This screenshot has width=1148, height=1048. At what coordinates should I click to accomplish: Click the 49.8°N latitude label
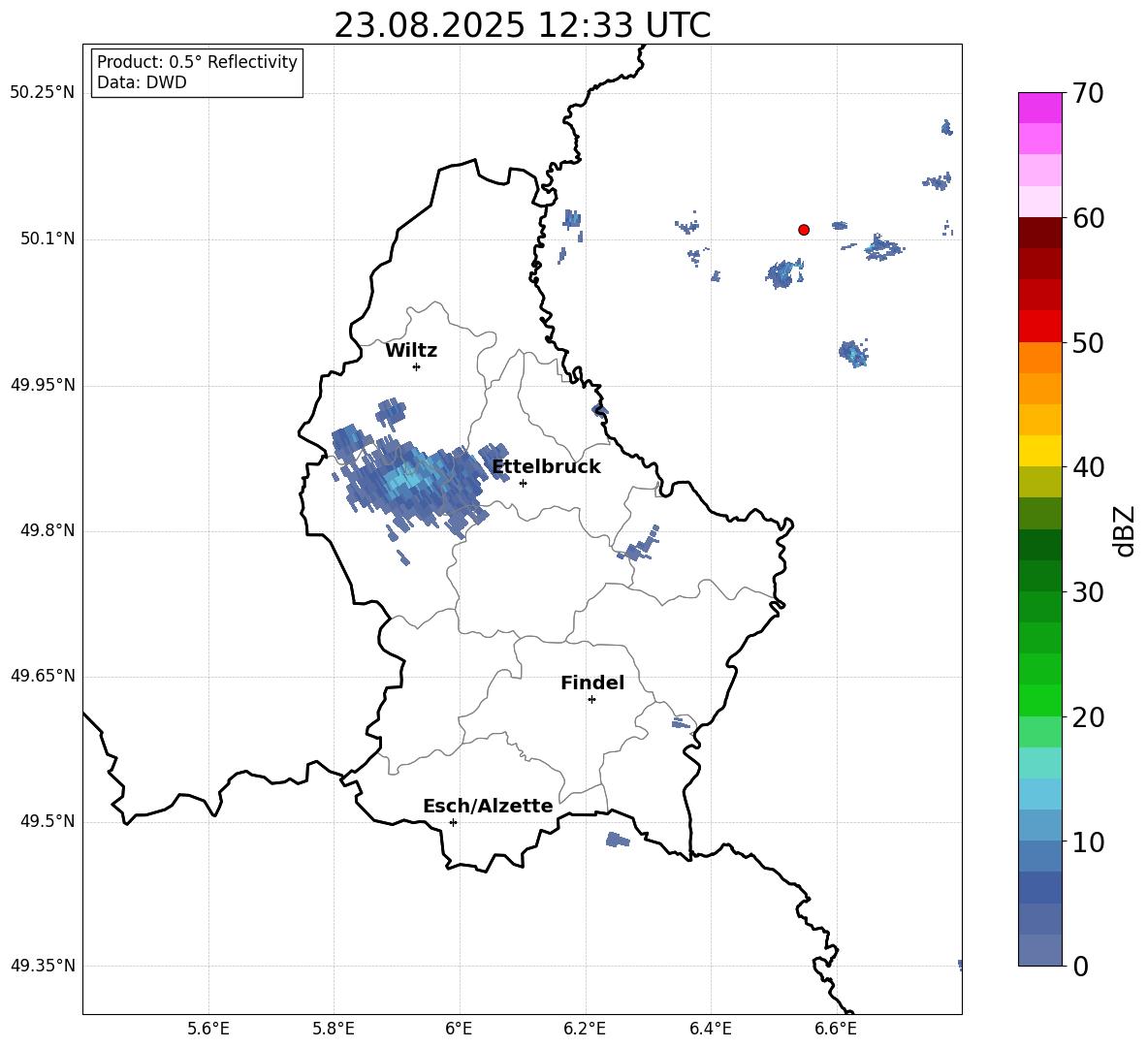click(x=48, y=530)
